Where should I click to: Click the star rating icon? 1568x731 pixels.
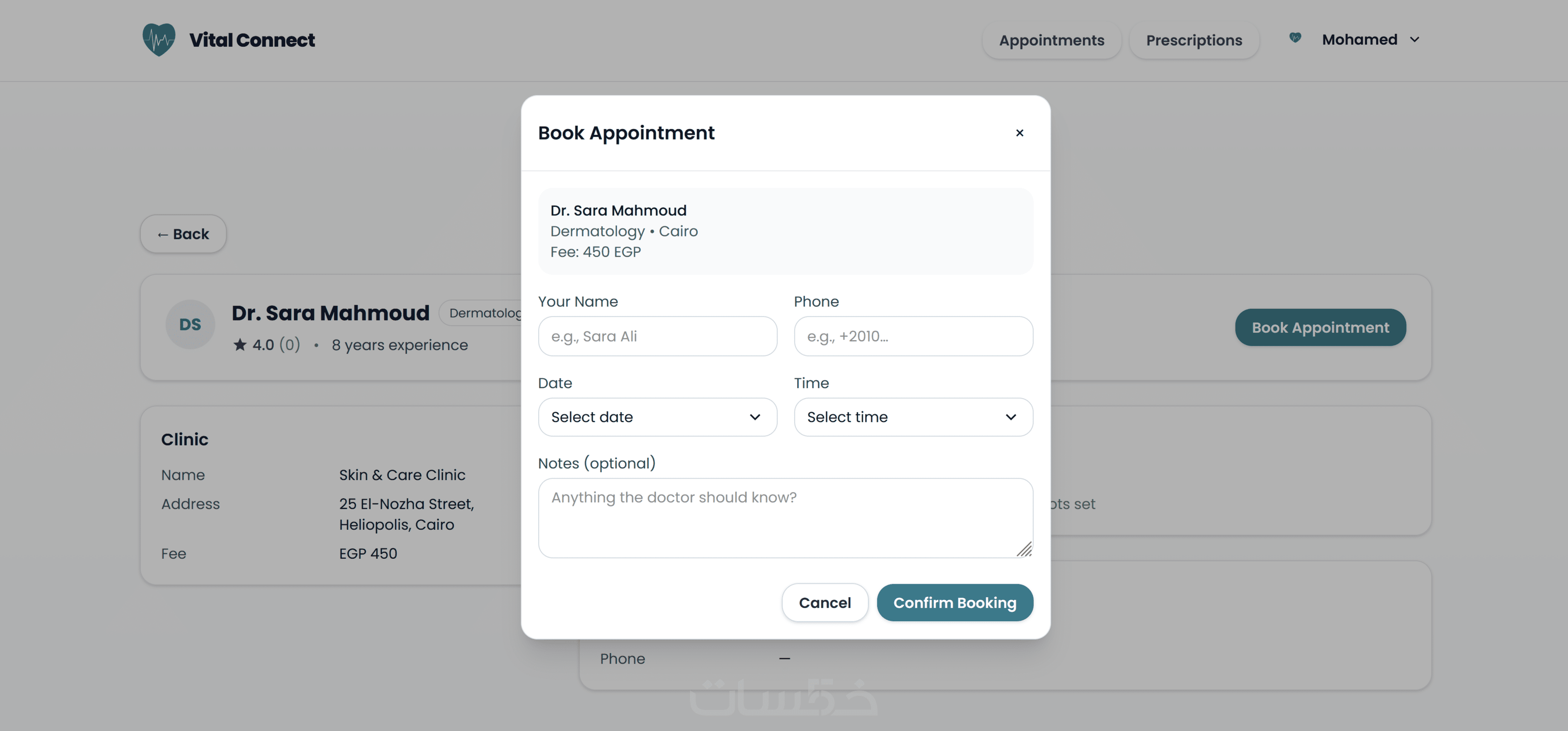click(x=240, y=345)
